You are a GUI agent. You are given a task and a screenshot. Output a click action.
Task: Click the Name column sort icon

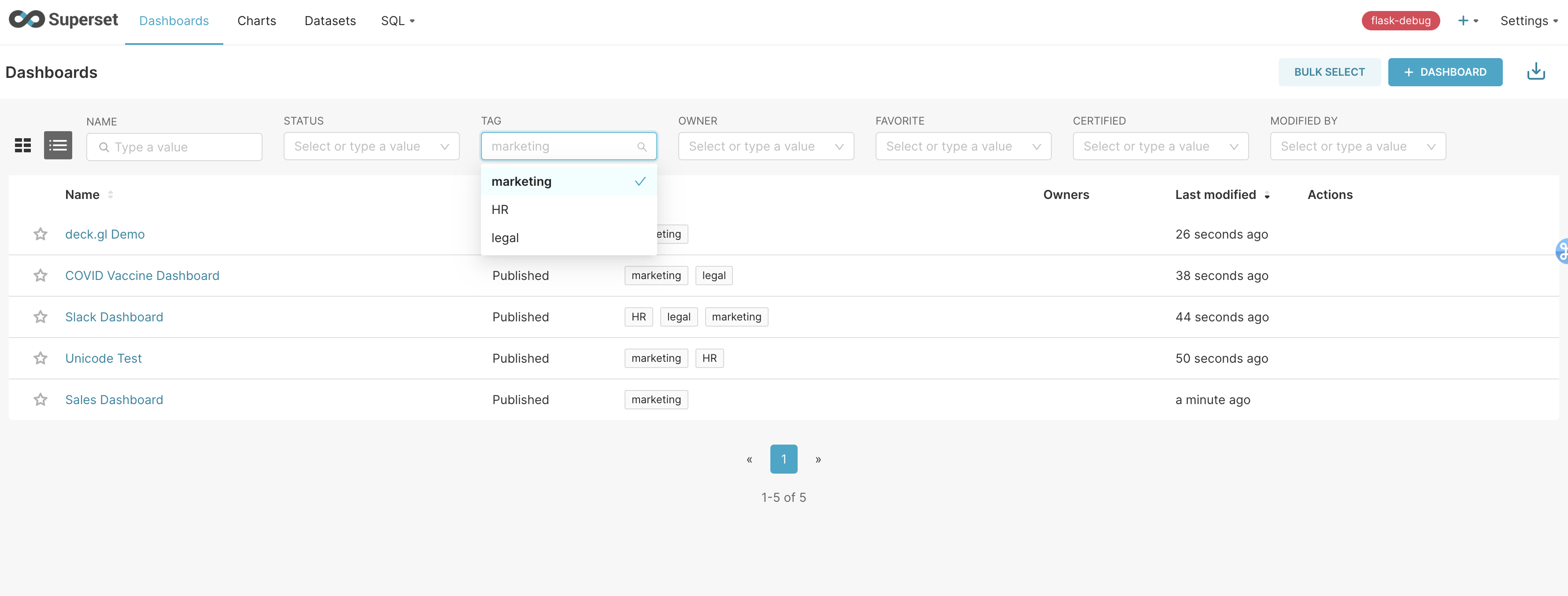[110, 195]
